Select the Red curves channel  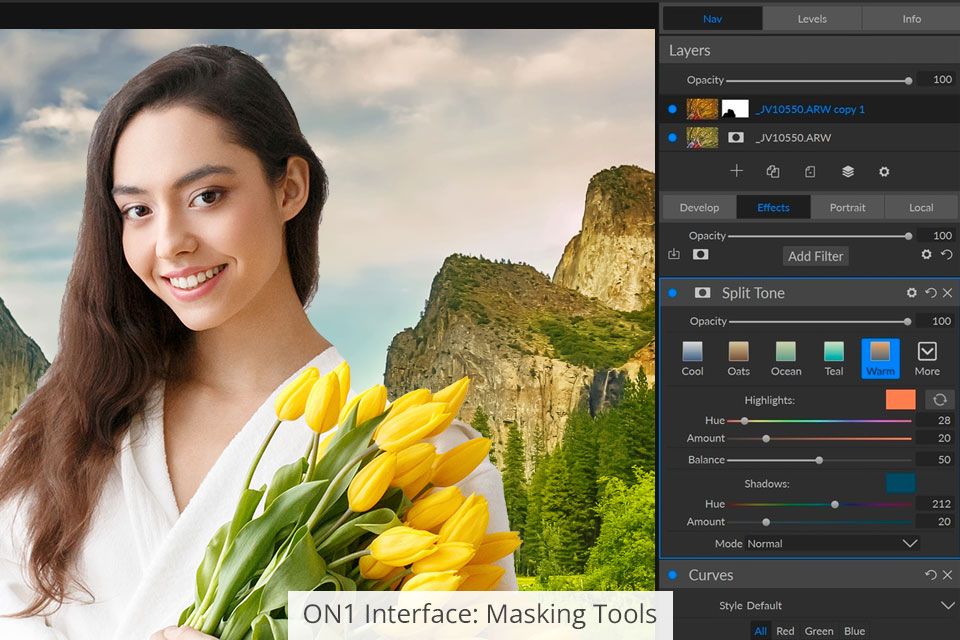[x=785, y=631]
